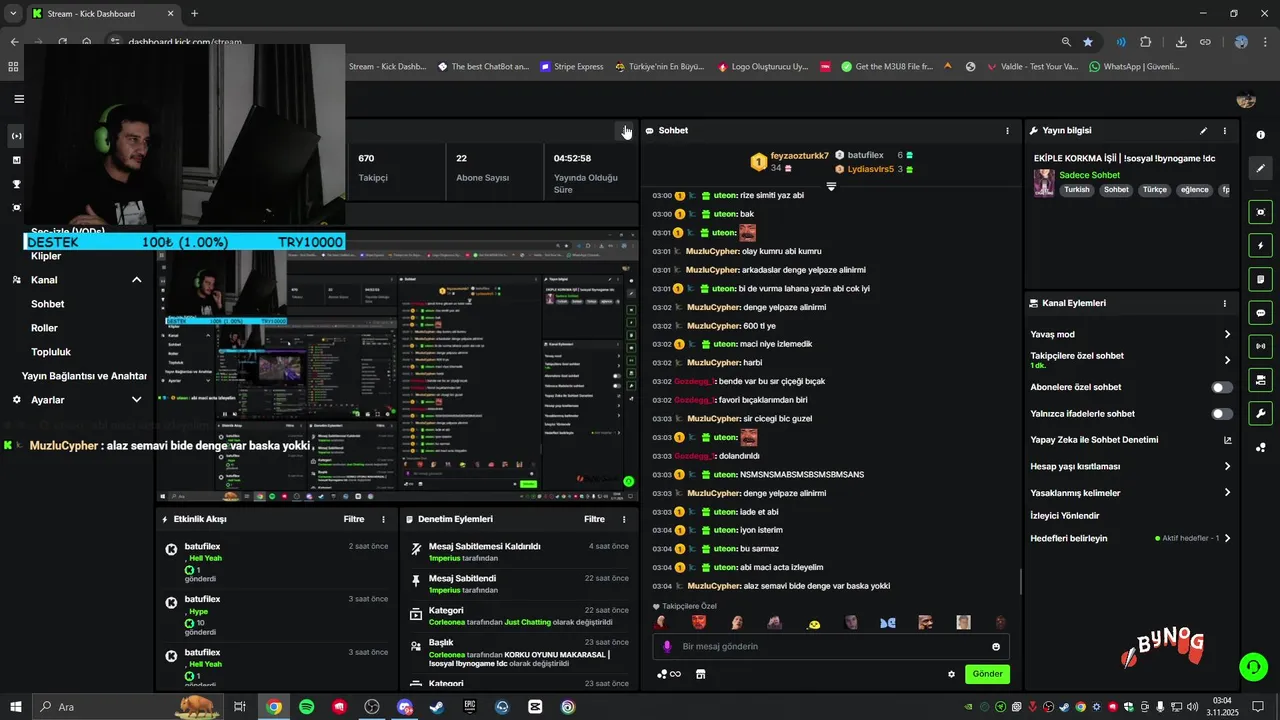Expand Takipçilere özel sohbet options
The image size is (1280, 720).
point(1227,360)
